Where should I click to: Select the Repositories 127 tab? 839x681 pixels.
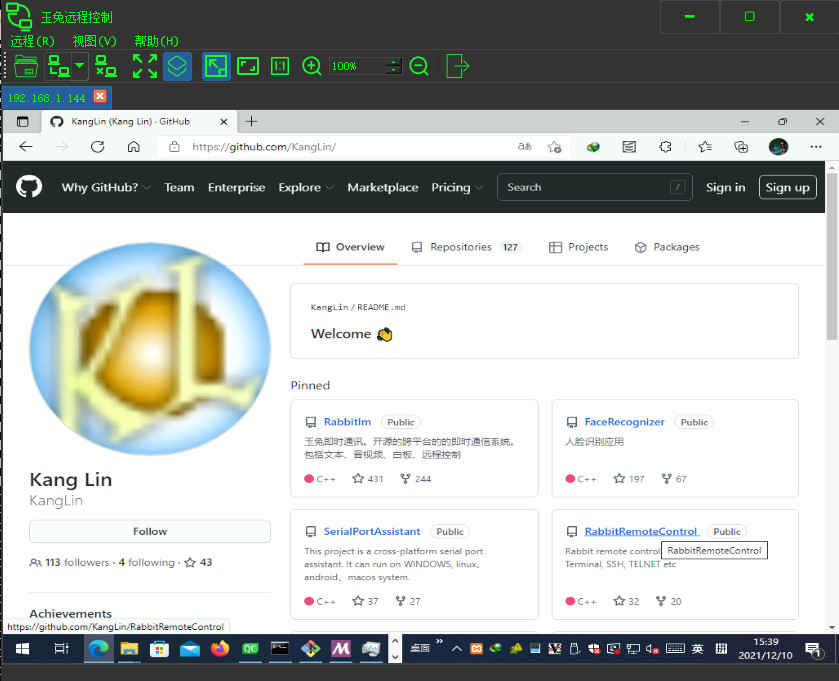point(466,247)
